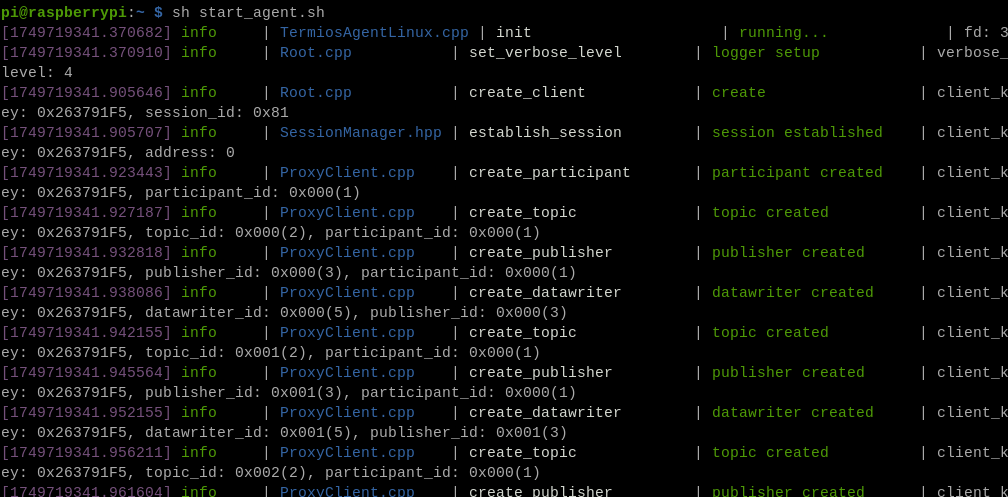Click the 'session established' status text
Image resolution: width=1008 pixels, height=497 pixels.
(x=797, y=133)
